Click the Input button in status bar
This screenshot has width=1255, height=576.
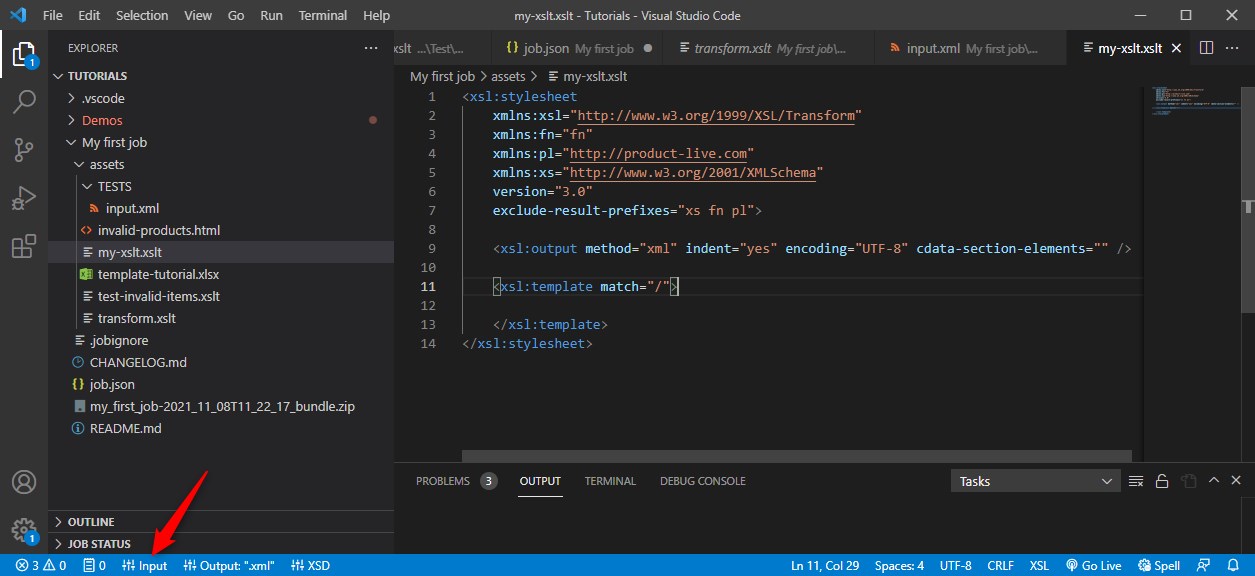[145, 565]
